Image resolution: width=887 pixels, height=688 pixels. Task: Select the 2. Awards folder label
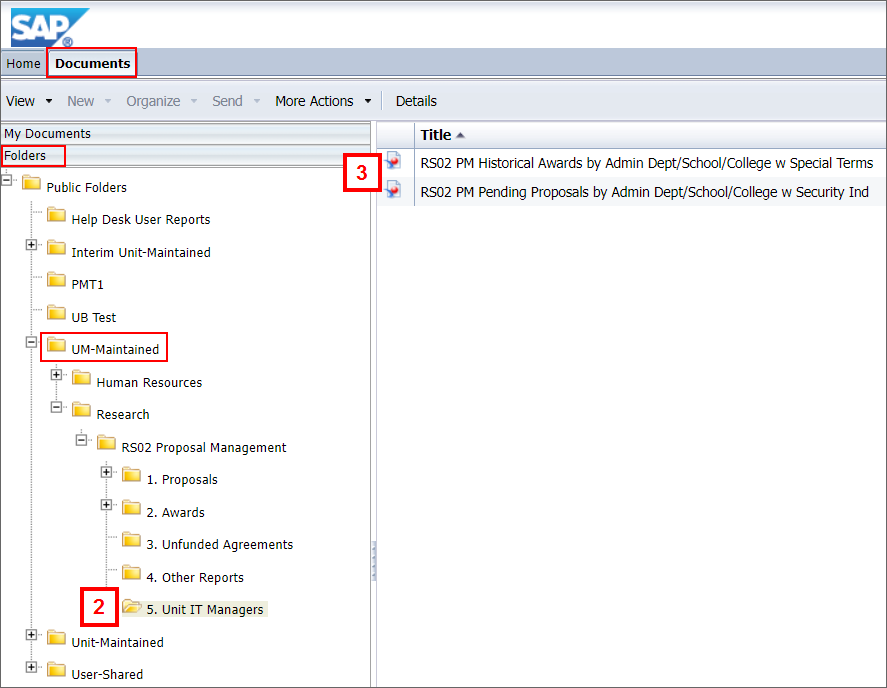coord(175,513)
